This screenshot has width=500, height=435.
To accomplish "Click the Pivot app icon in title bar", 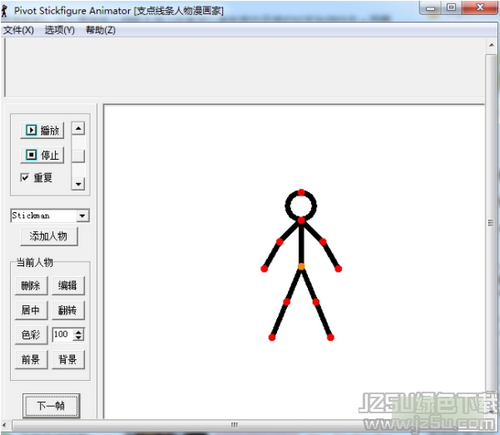I will pyautogui.click(x=4, y=11).
